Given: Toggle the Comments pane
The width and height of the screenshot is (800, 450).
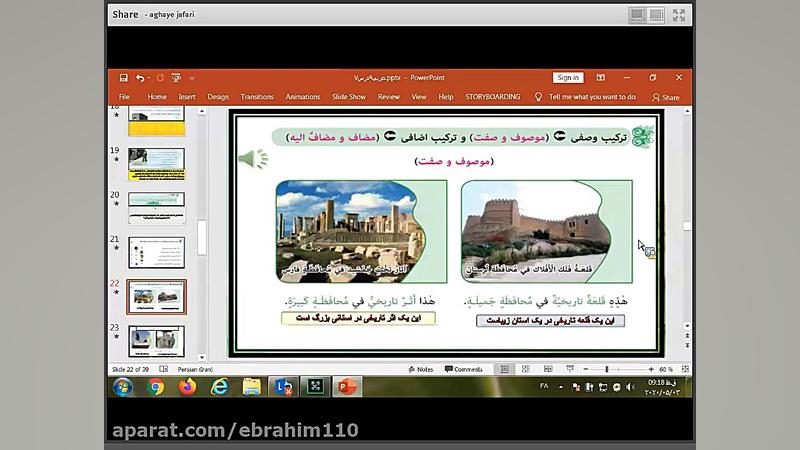Looking at the screenshot, I should [x=464, y=369].
